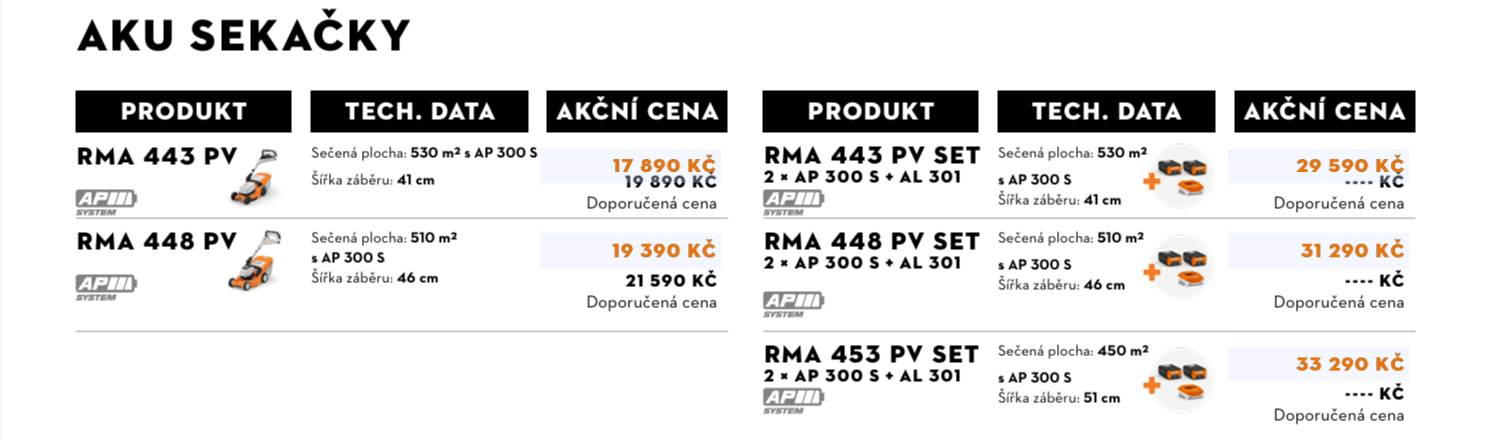
Task: Click the left TECH. DATA column header
Action: point(419,111)
